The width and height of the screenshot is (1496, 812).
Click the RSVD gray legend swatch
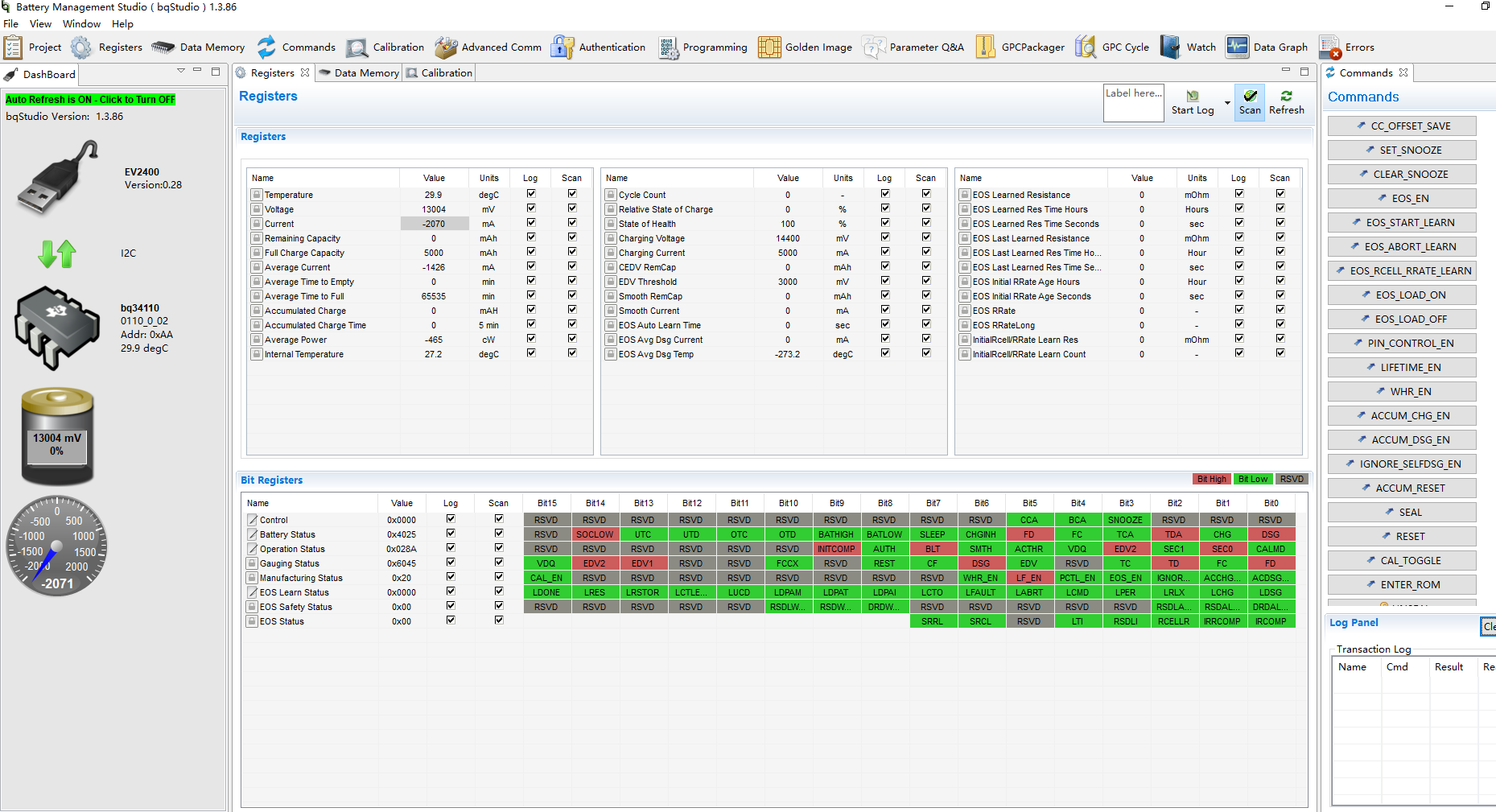[1292, 479]
